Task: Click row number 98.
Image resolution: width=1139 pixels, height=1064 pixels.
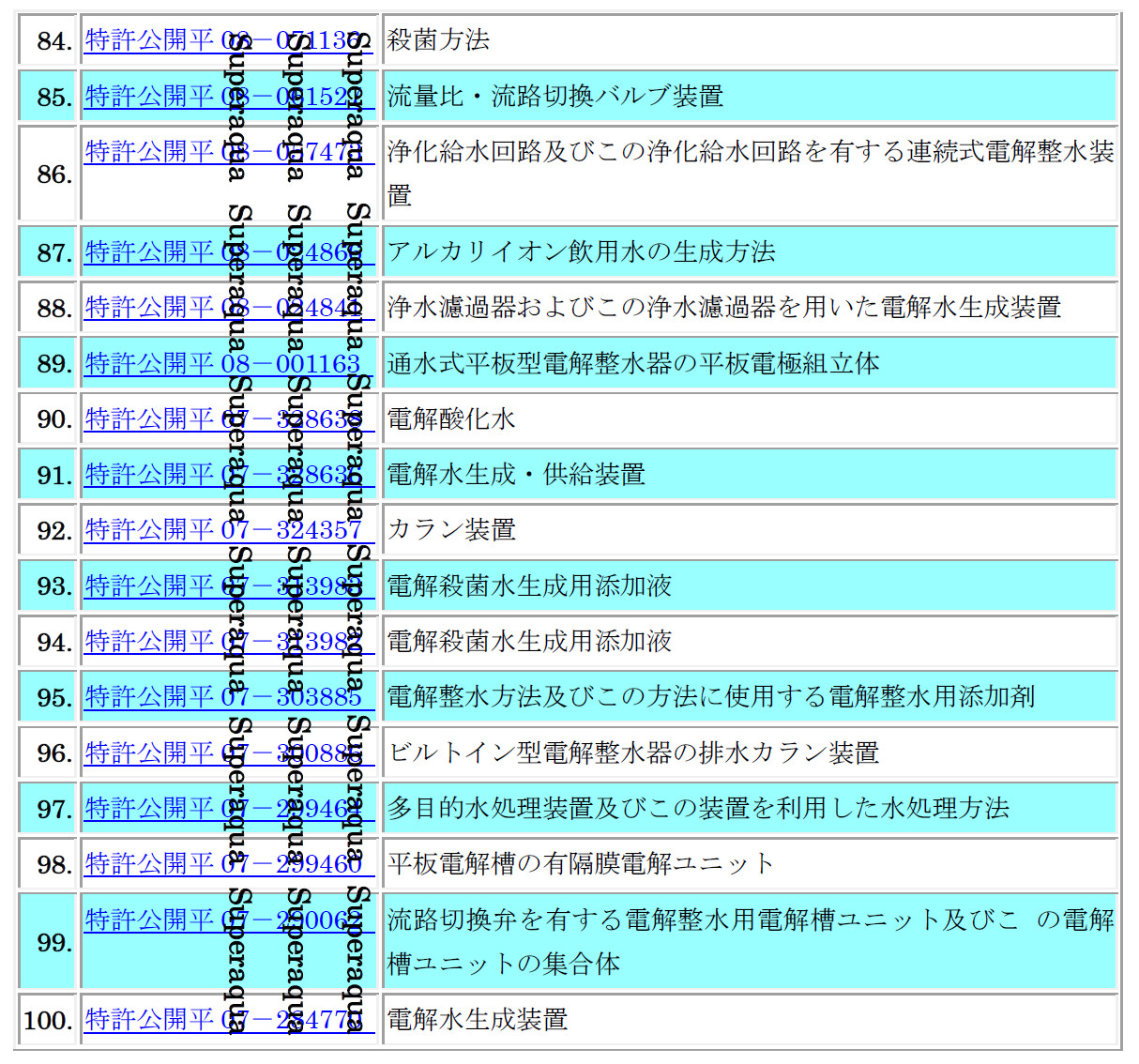Action: tap(55, 865)
